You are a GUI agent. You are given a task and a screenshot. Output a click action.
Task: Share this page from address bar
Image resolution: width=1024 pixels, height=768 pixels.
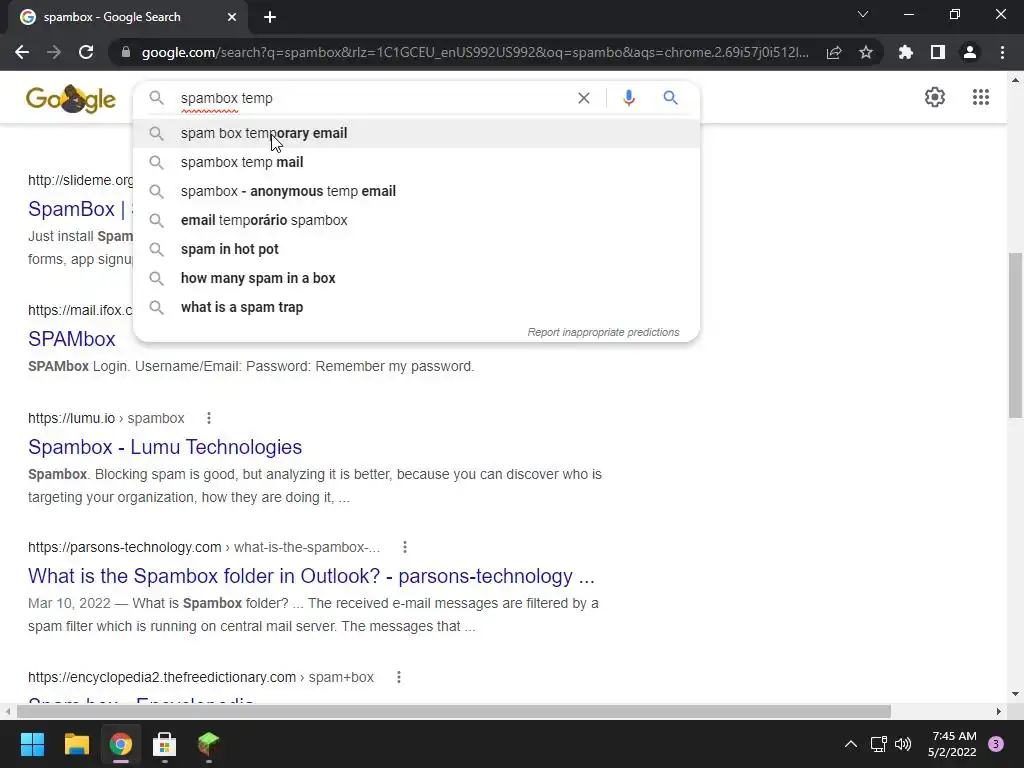tap(833, 52)
